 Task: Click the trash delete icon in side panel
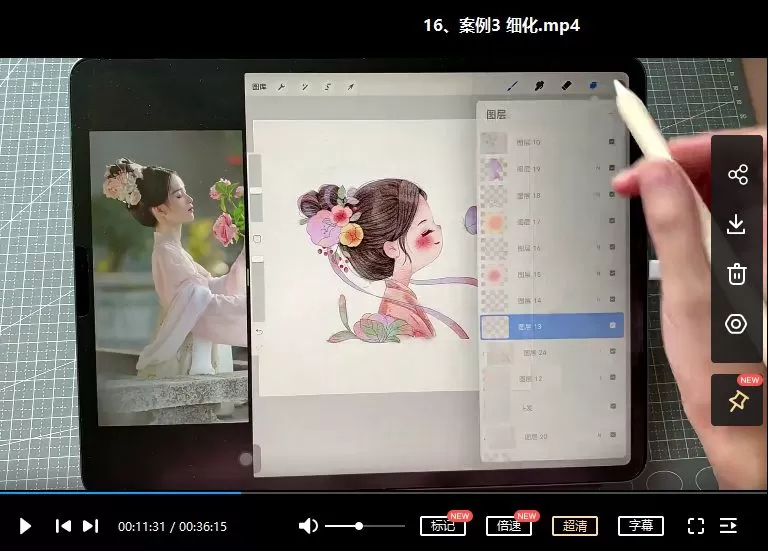737,274
